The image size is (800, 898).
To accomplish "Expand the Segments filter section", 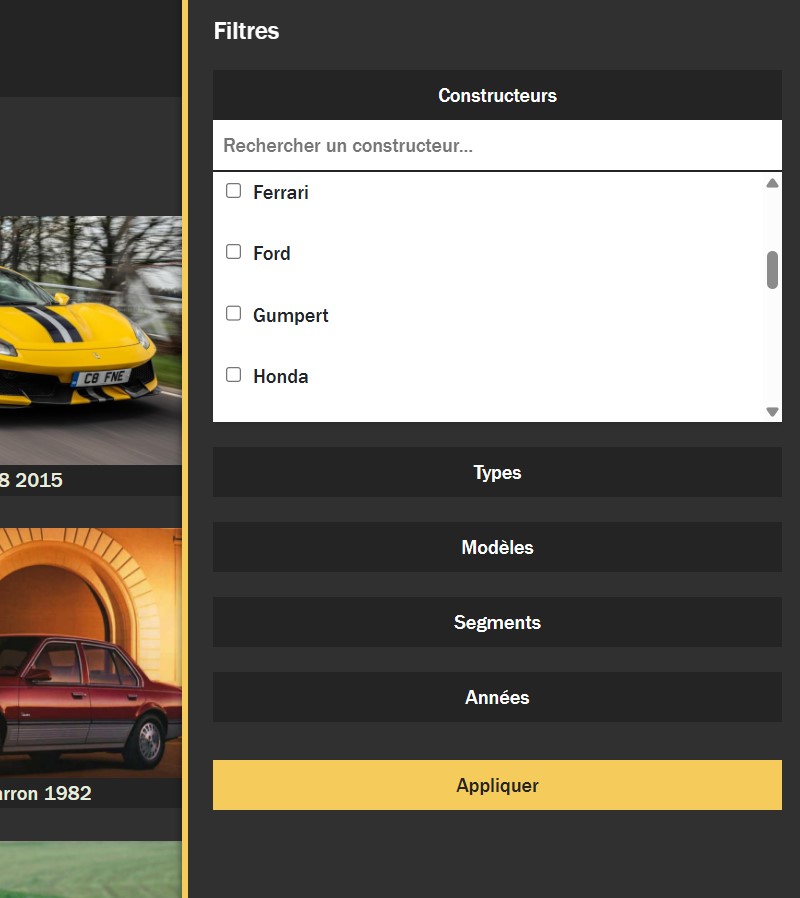I will coord(497,623).
